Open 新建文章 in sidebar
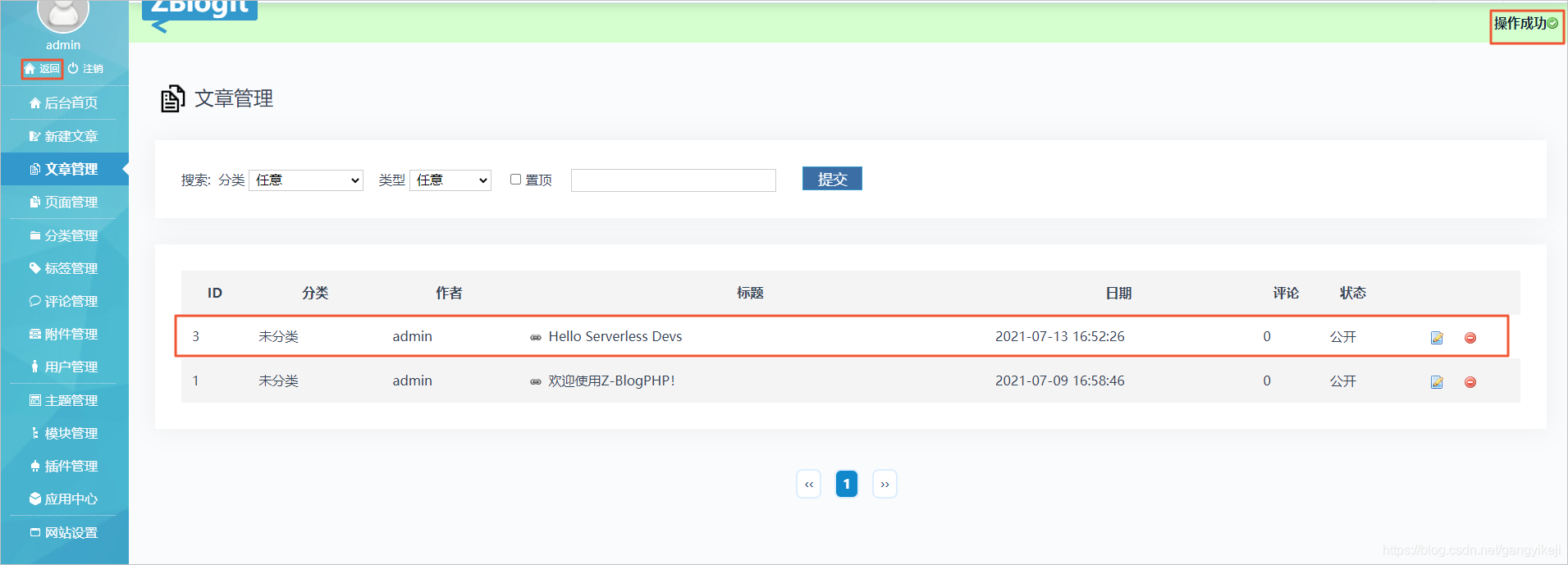 64,136
